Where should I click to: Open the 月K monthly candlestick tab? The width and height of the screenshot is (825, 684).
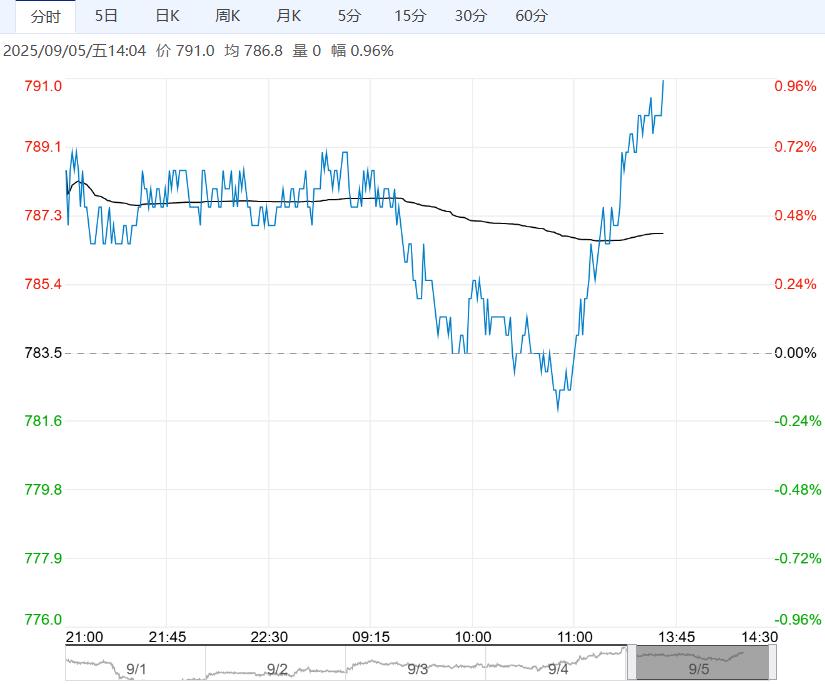(289, 16)
